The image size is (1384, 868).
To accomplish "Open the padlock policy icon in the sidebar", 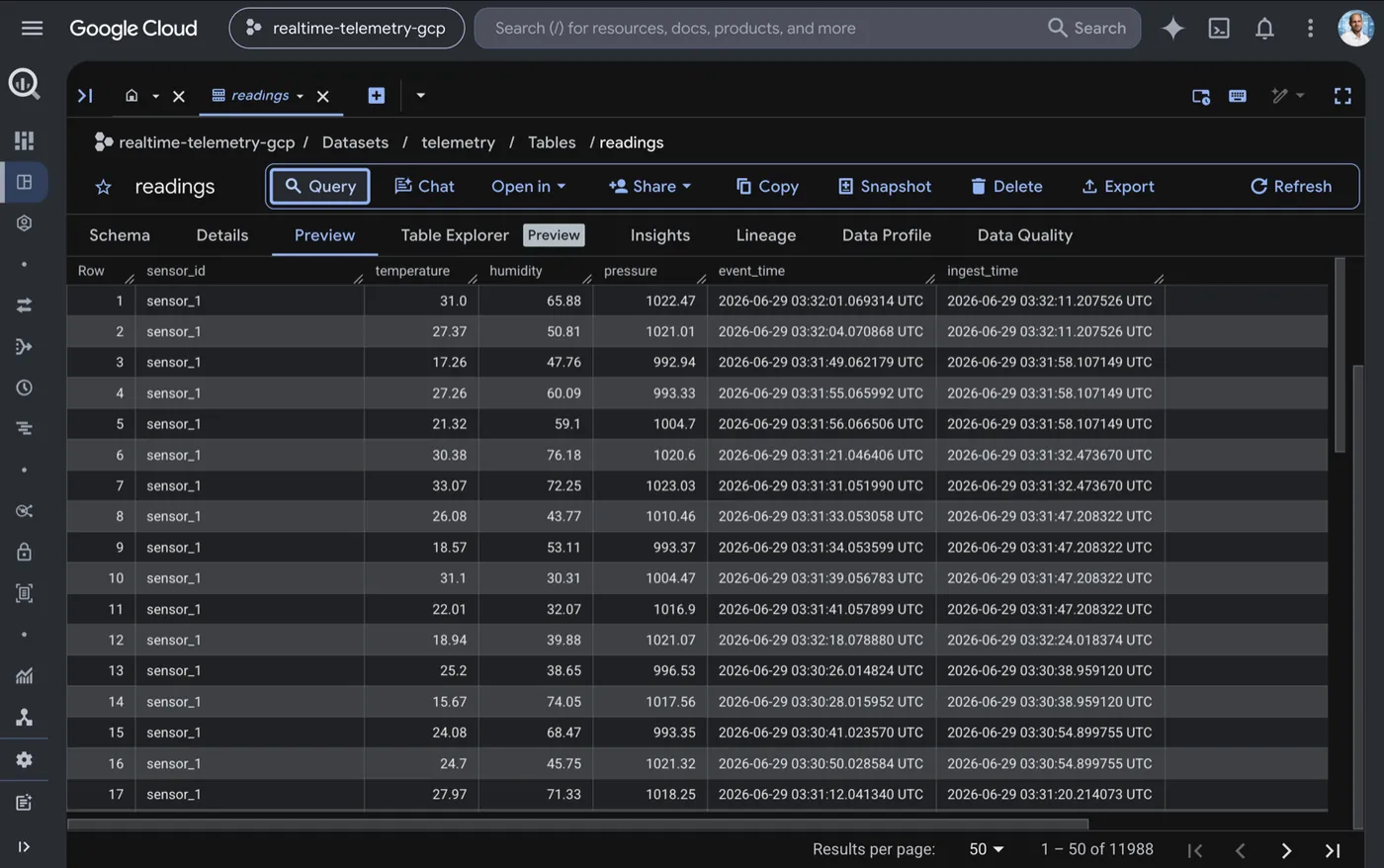I will point(25,552).
